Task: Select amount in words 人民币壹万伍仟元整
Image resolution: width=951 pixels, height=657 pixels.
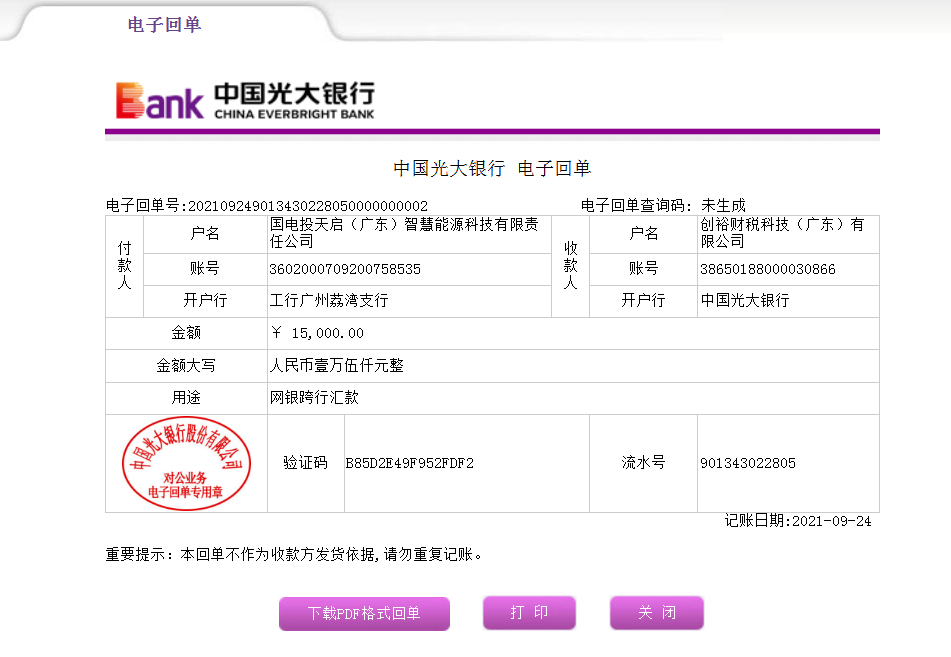Action: pyautogui.click(x=337, y=365)
